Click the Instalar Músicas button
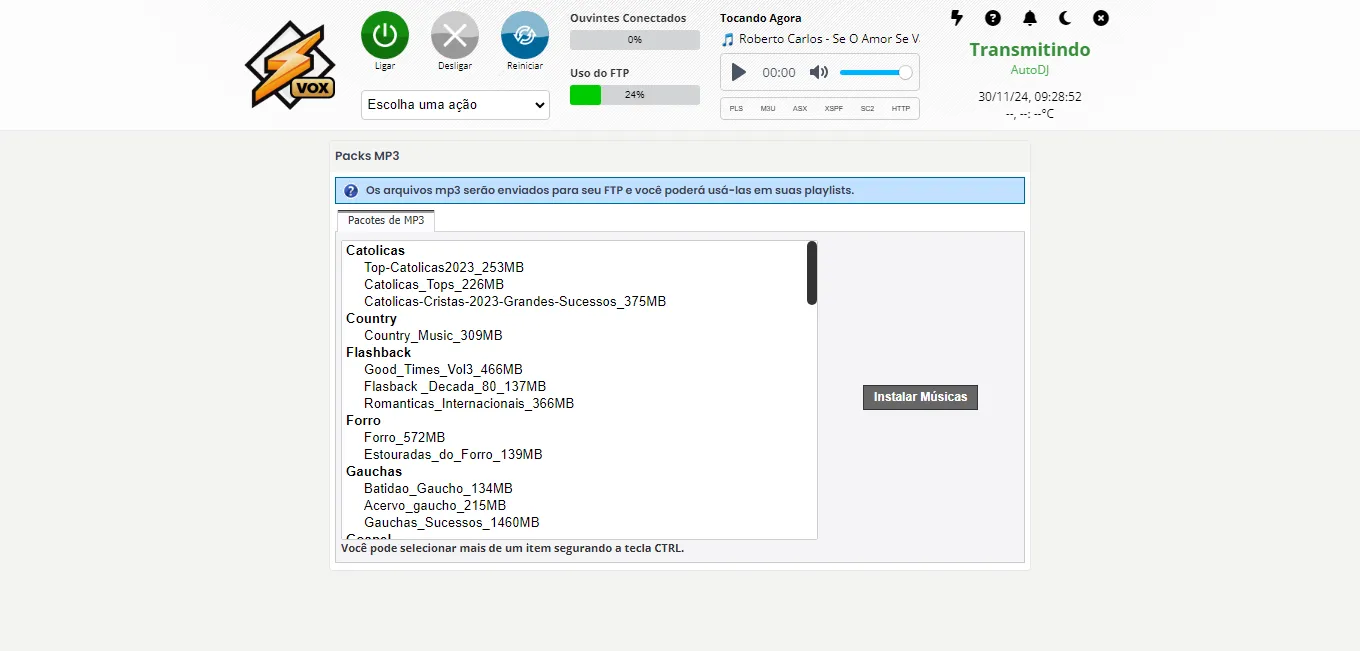The height and width of the screenshot is (651, 1360). coord(920,397)
